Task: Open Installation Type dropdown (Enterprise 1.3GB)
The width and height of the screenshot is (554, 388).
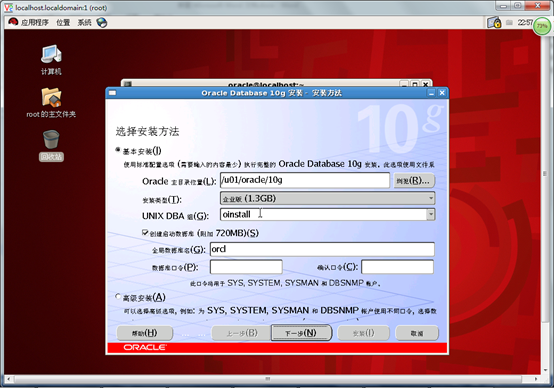Action: pyautogui.click(x=327, y=198)
